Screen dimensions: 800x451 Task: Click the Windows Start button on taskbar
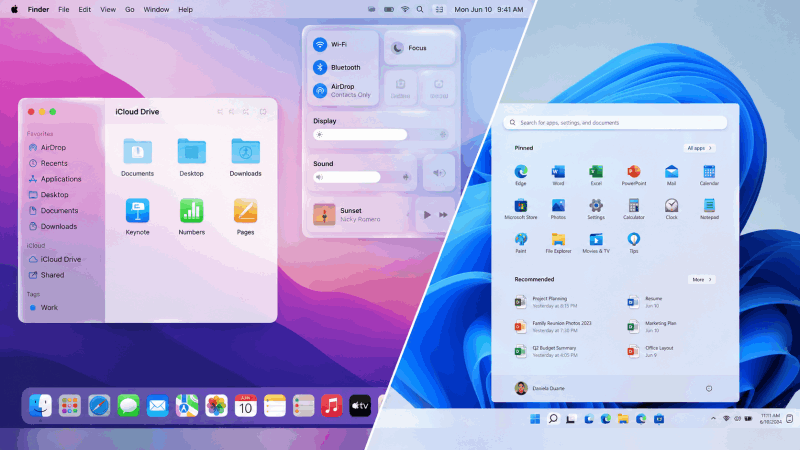coord(535,419)
